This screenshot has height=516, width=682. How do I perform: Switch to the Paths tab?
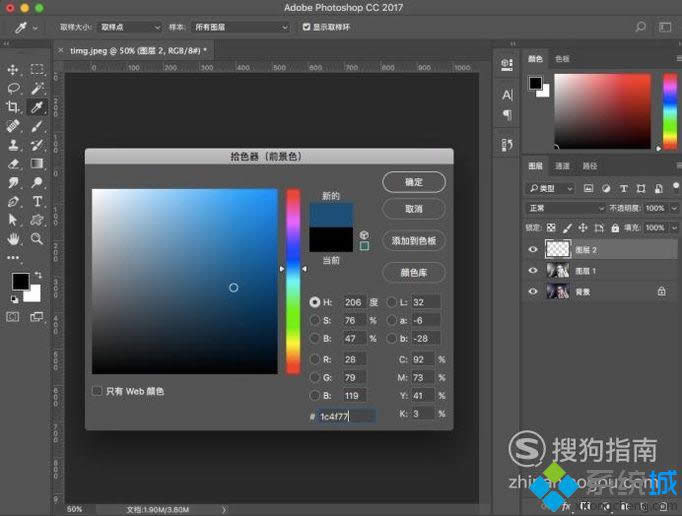coord(589,166)
